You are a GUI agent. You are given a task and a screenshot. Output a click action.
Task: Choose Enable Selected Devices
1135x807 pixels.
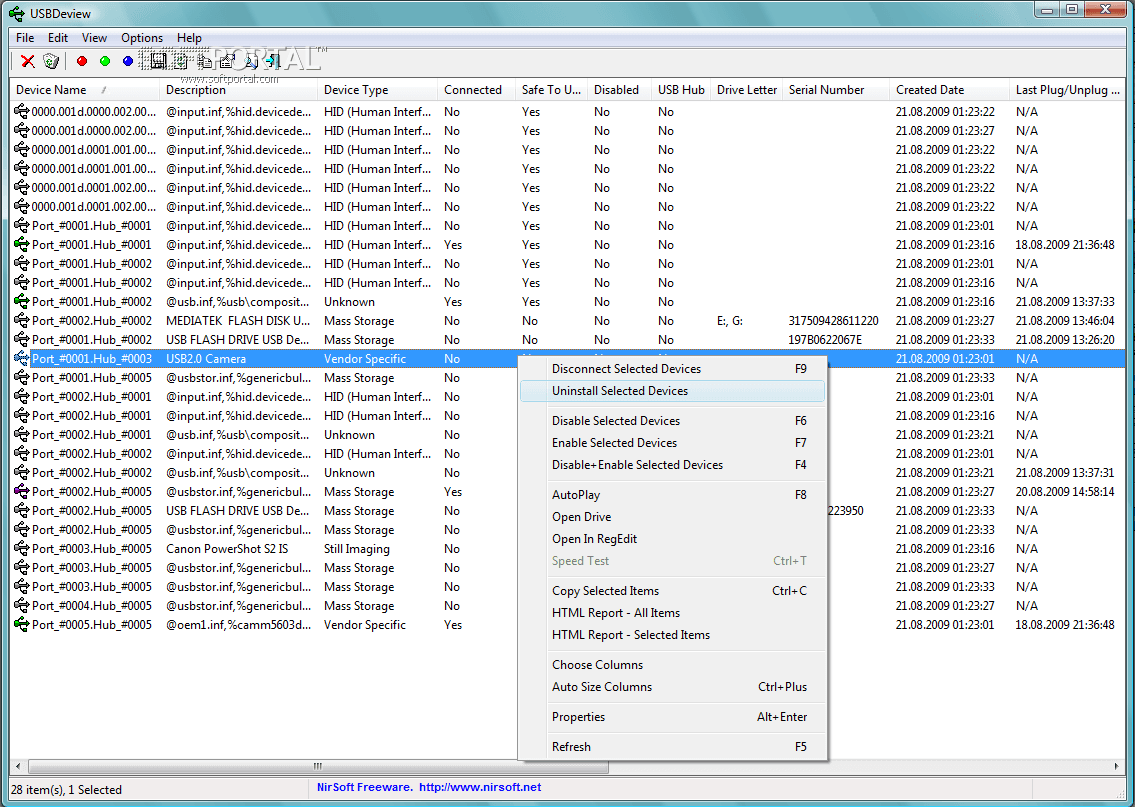click(672, 443)
